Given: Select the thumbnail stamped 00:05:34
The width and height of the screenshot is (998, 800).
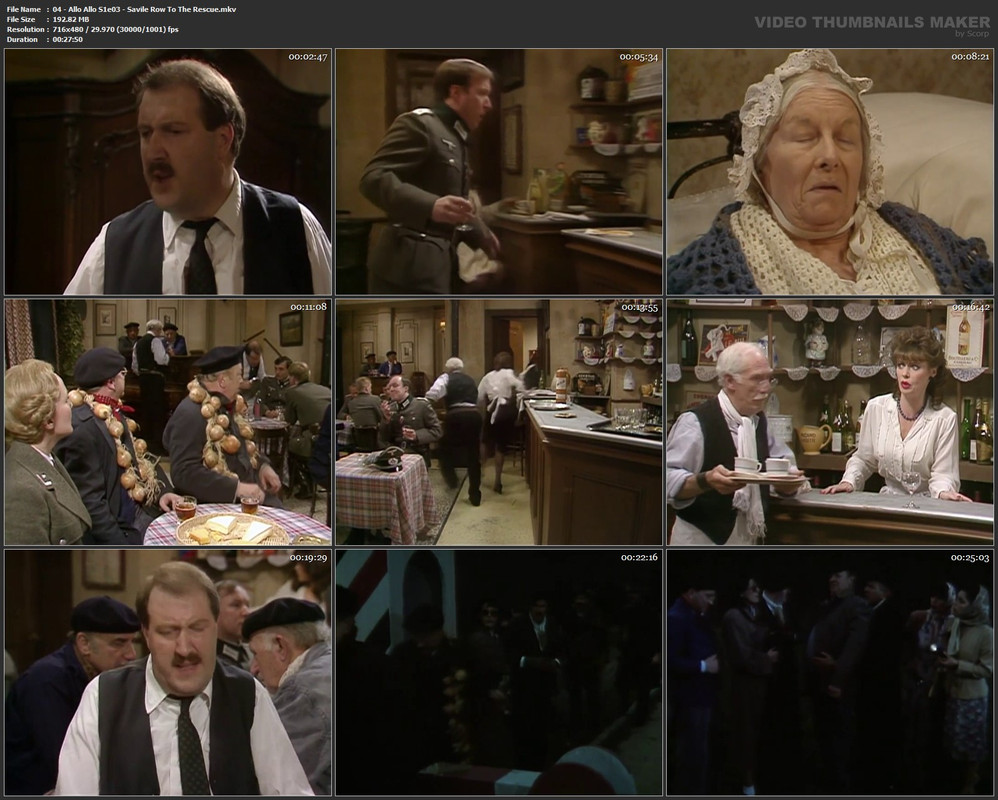Looking at the screenshot, I should point(499,172).
